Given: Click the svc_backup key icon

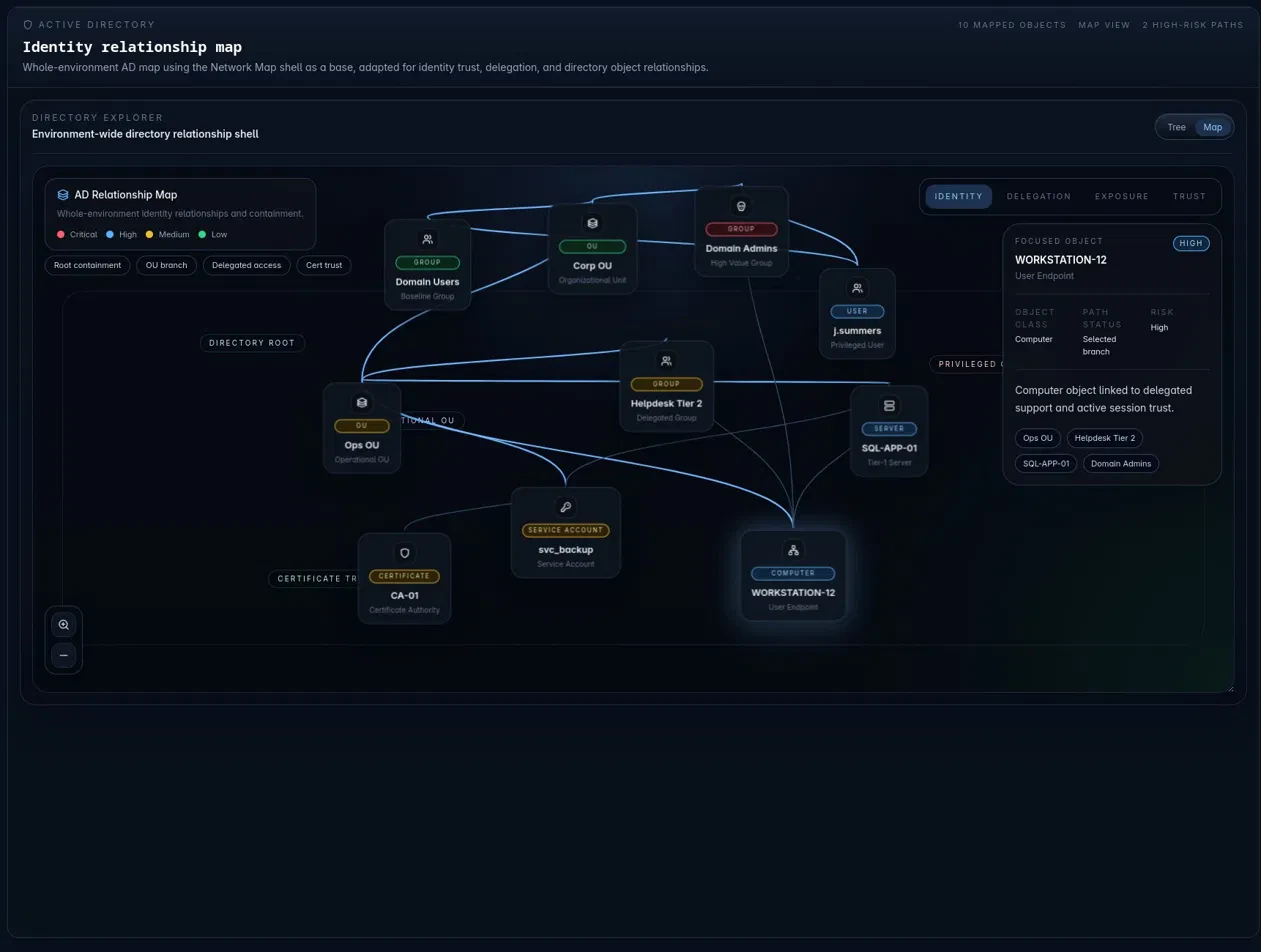Looking at the screenshot, I should click(566, 507).
